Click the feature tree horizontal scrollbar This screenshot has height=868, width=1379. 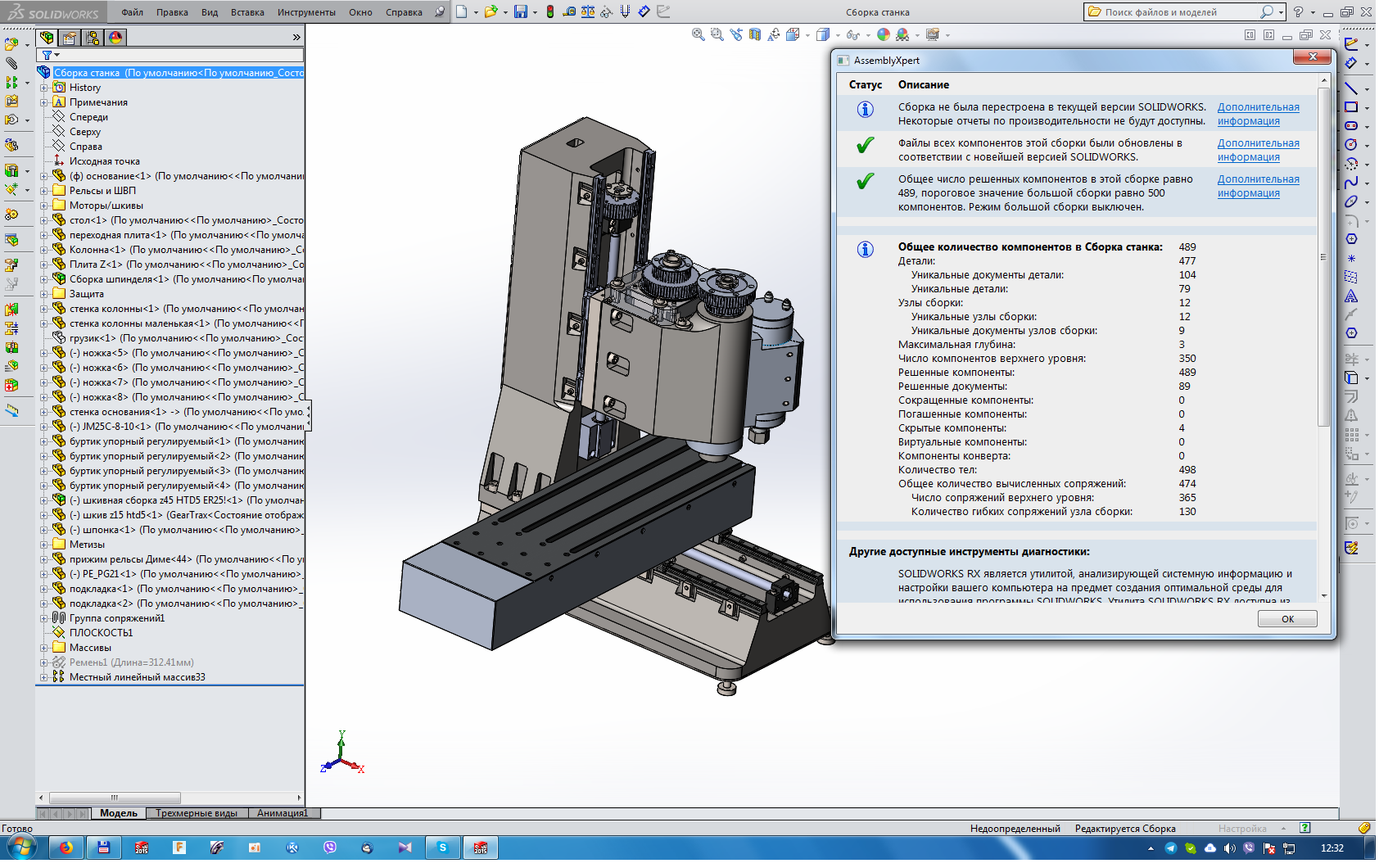[115, 798]
